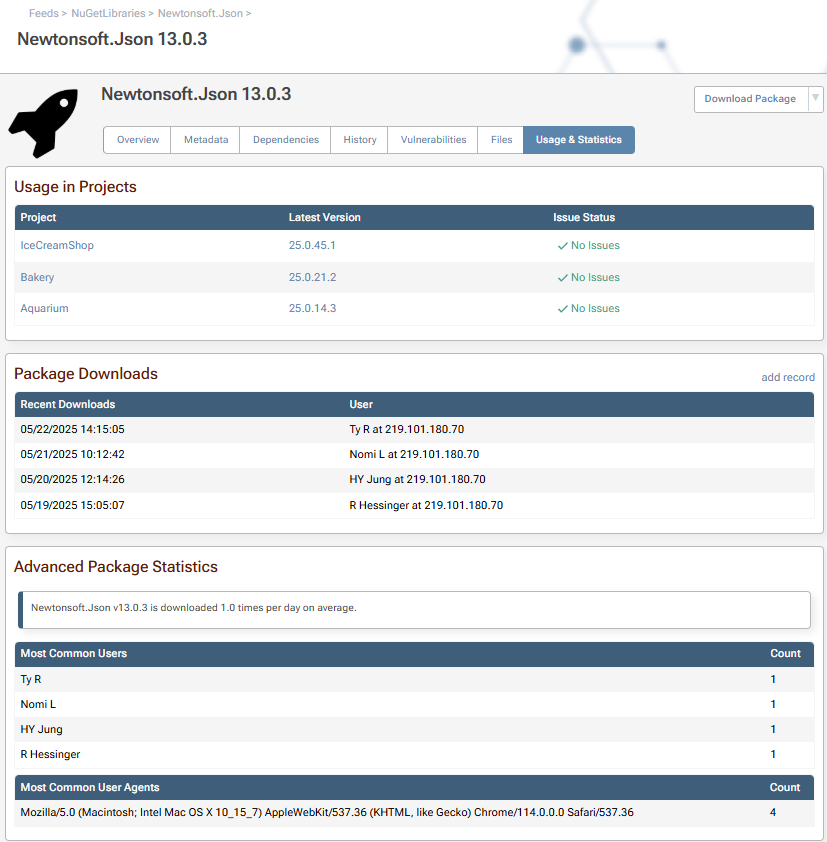This screenshot has height=842, width=827.
Task: Click the add record link
Action: tap(788, 378)
